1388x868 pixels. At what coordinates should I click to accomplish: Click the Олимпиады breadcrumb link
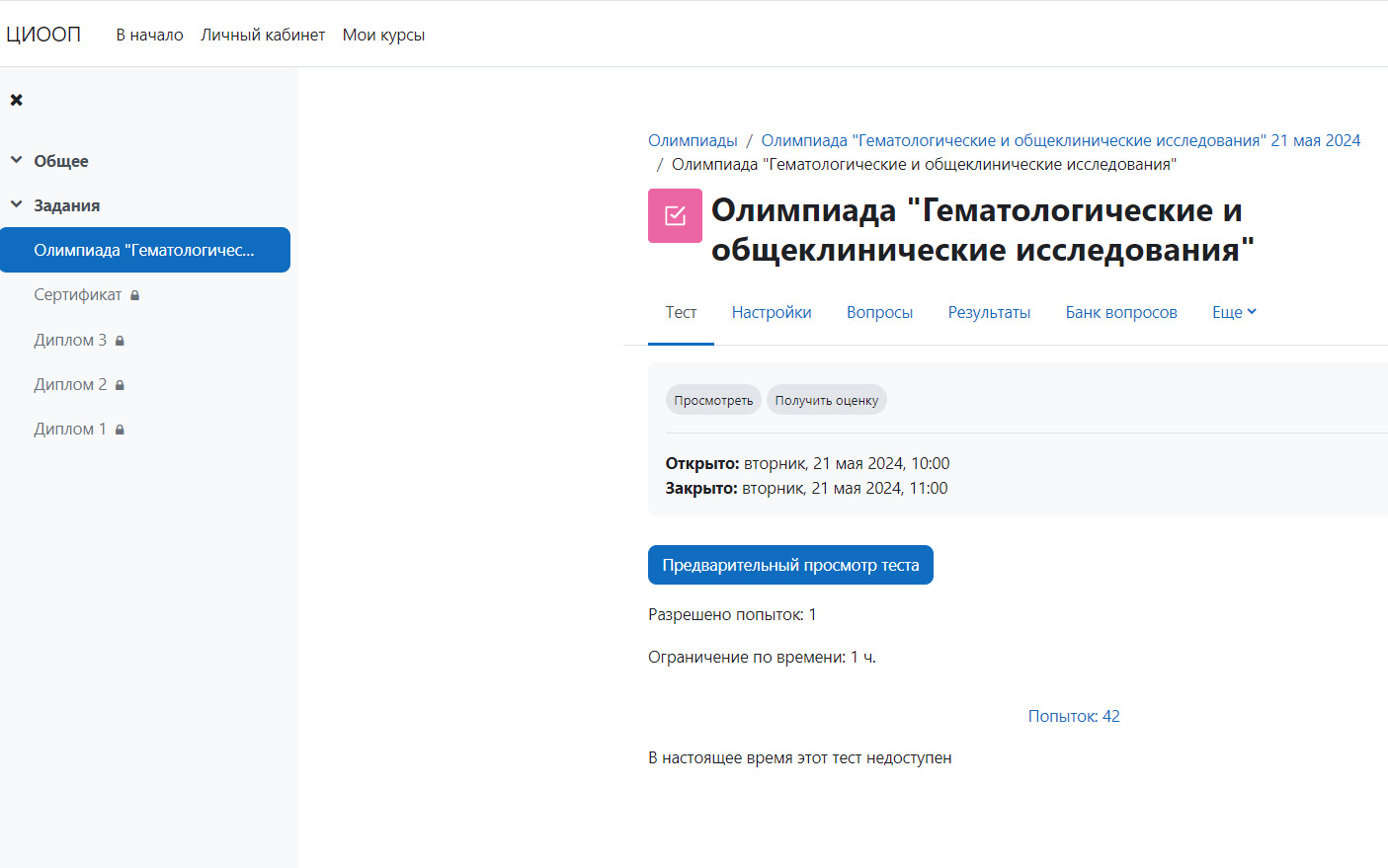[x=693, y=140]
